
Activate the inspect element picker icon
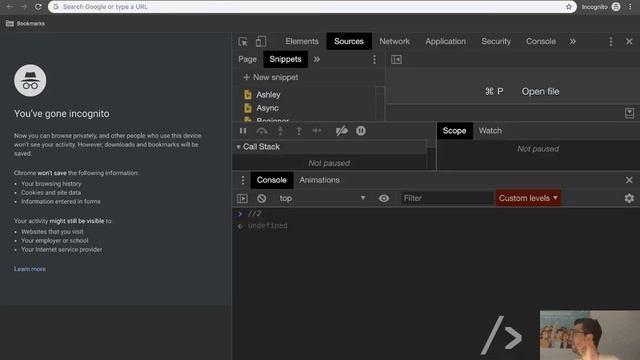(x=243, y=42)
